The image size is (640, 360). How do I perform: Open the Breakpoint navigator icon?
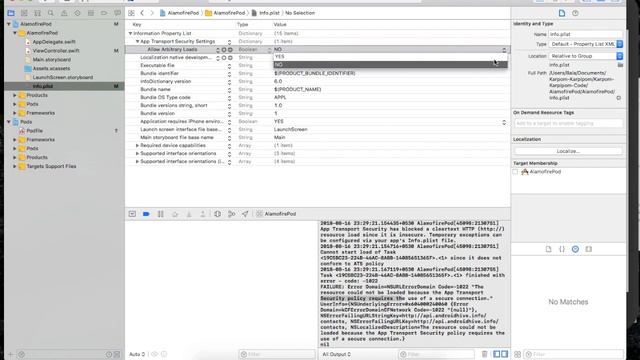pos(104,13)
